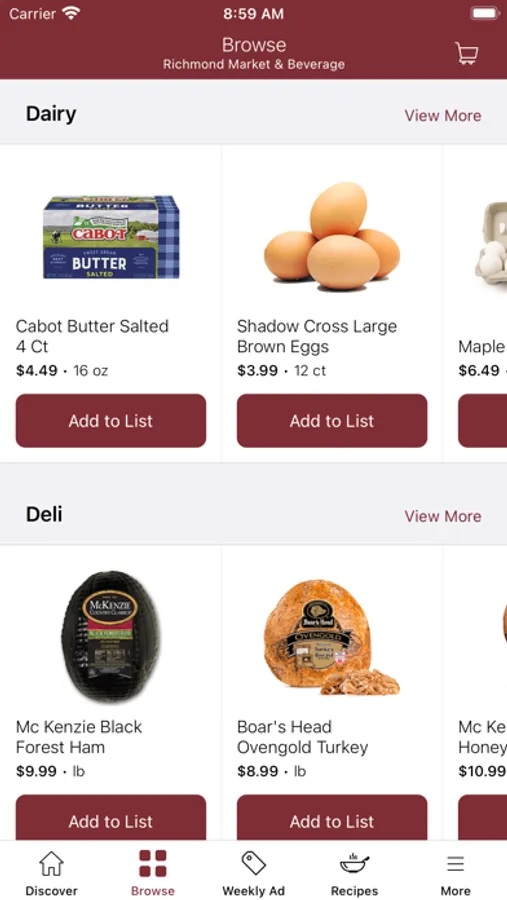Tap the battery status icon

(485, 13)
